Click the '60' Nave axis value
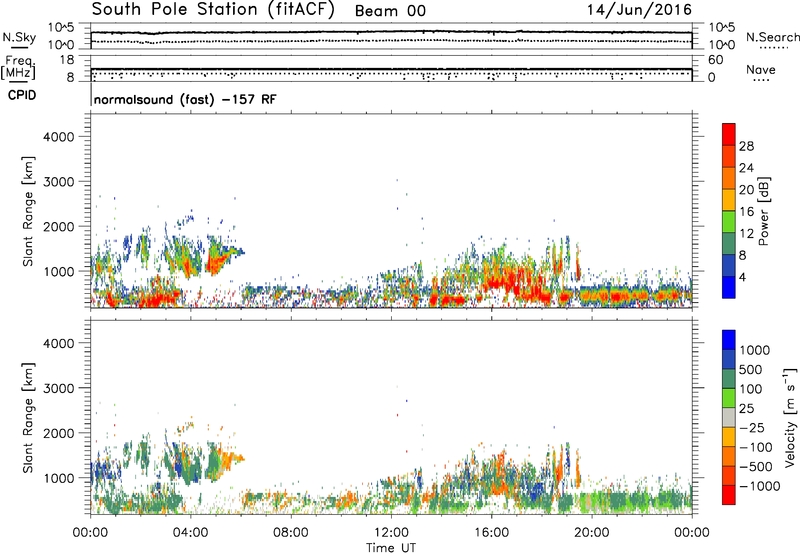Screen dimensions: 800x554 pyautogui.click(x=715, y=60)
